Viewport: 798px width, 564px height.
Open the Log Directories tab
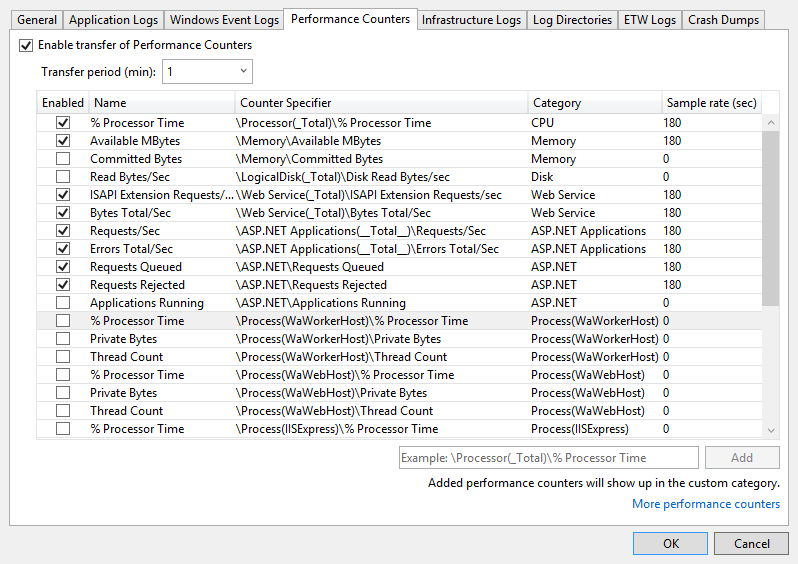(x=572, y=20)
